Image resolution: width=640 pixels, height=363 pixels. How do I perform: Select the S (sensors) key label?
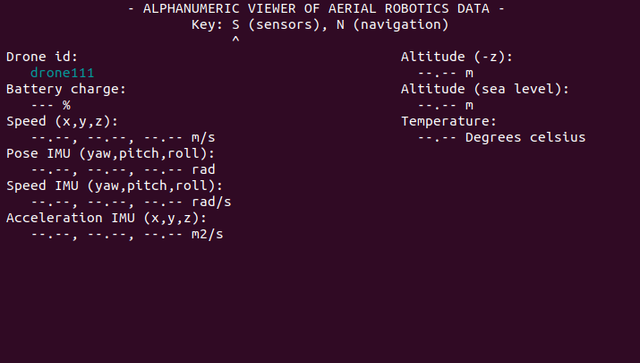[276, 25]
